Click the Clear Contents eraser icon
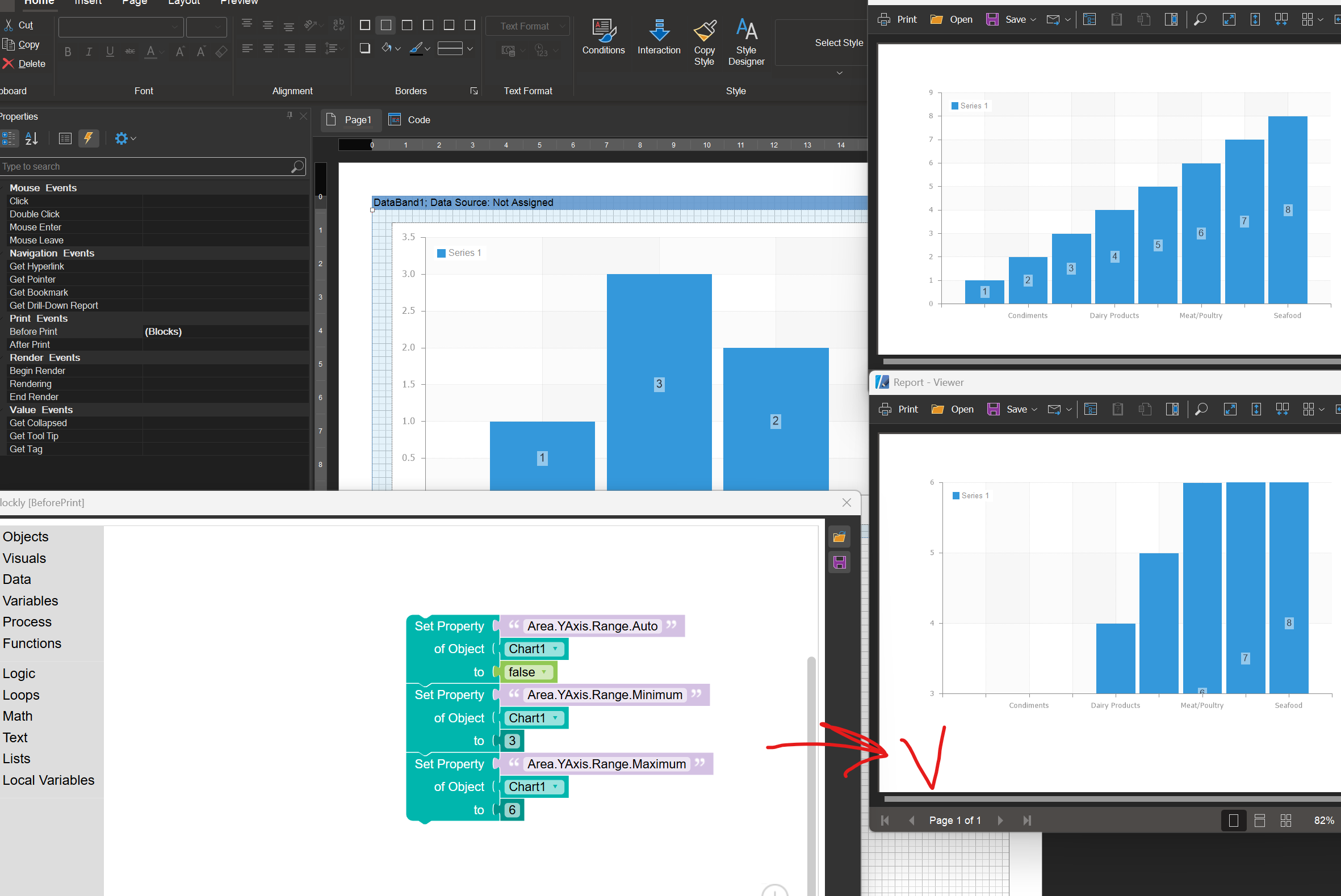 221,52
